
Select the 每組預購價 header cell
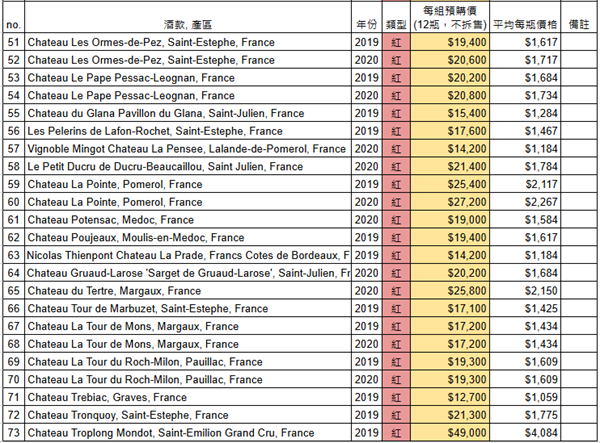(x=450, y=18)
